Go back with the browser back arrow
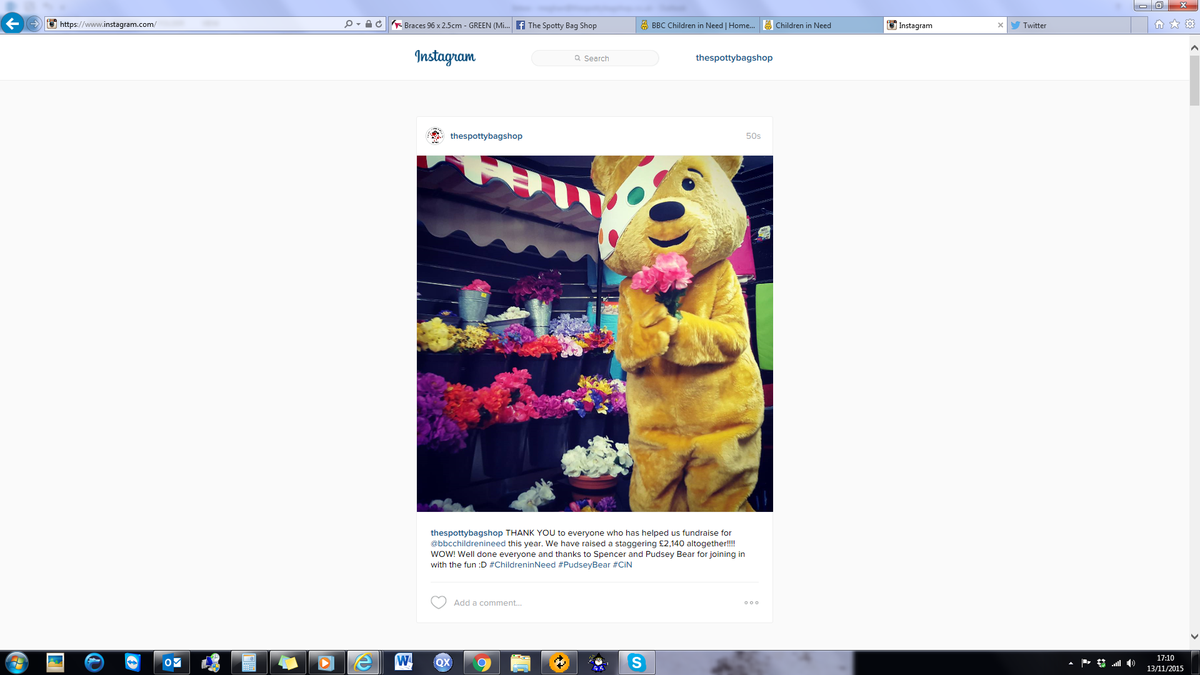 pos(14,25)
